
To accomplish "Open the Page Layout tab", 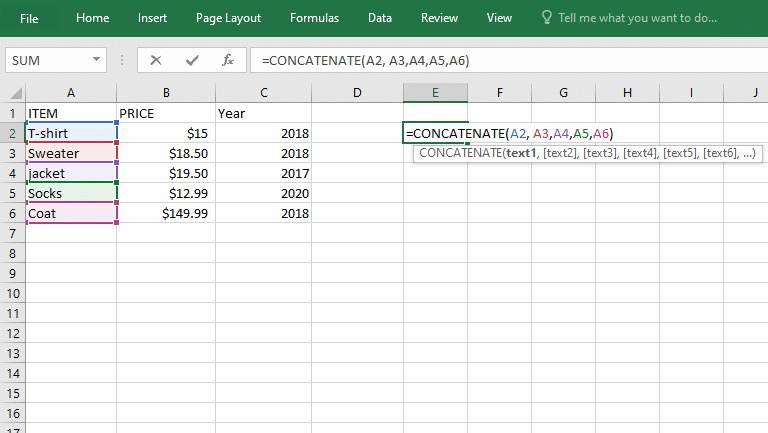I will 228,18.
